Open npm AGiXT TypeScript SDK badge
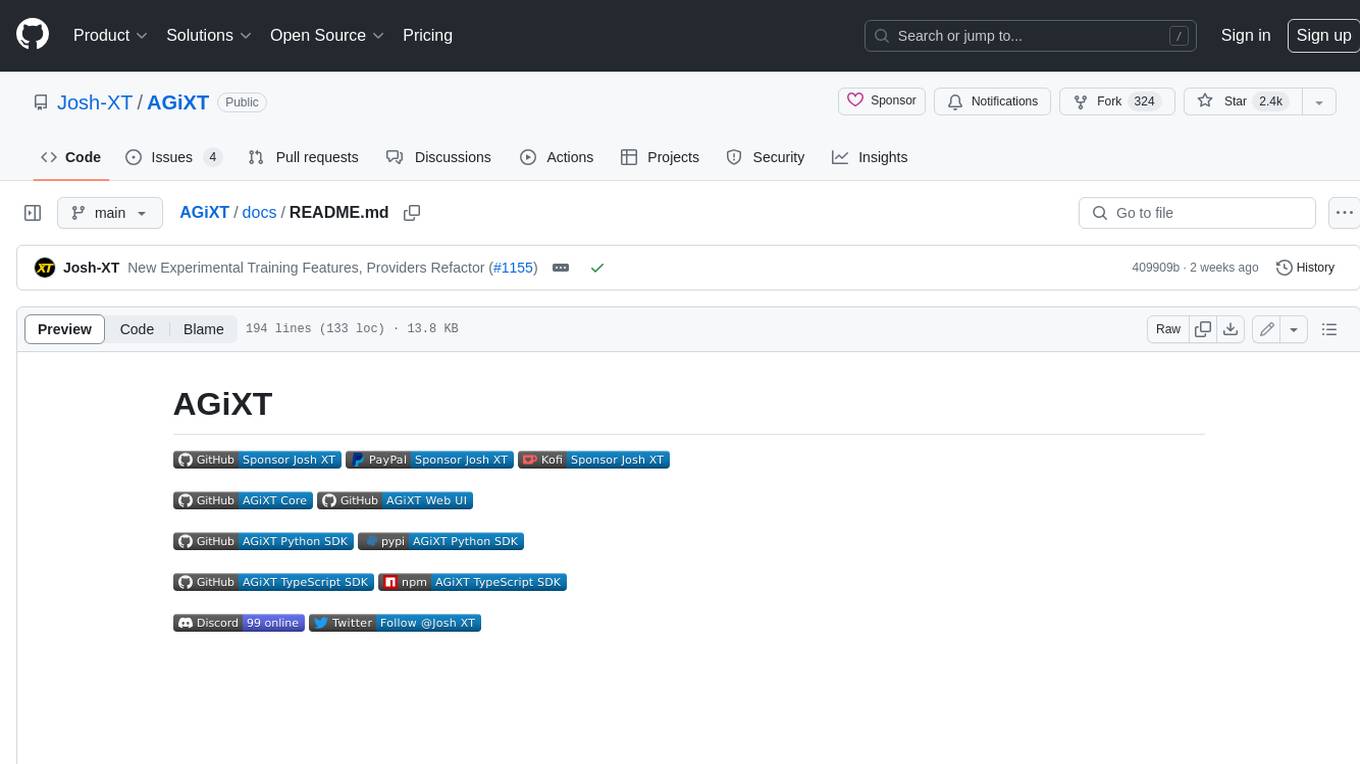Screen dimensions: 1360x764 [x=473, y=582]
